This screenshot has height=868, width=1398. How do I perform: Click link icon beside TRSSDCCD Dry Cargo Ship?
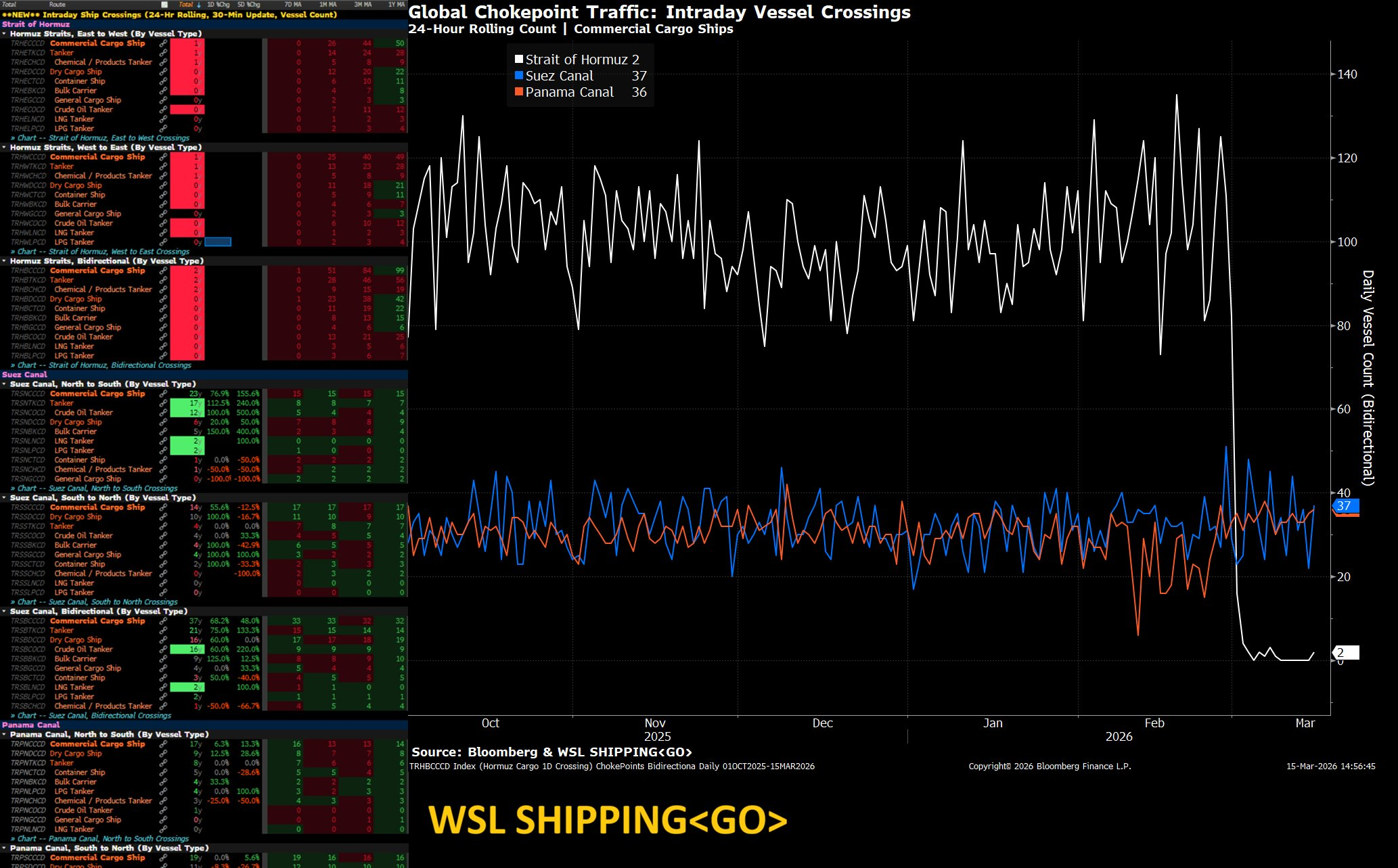click(x=163, y=517)
